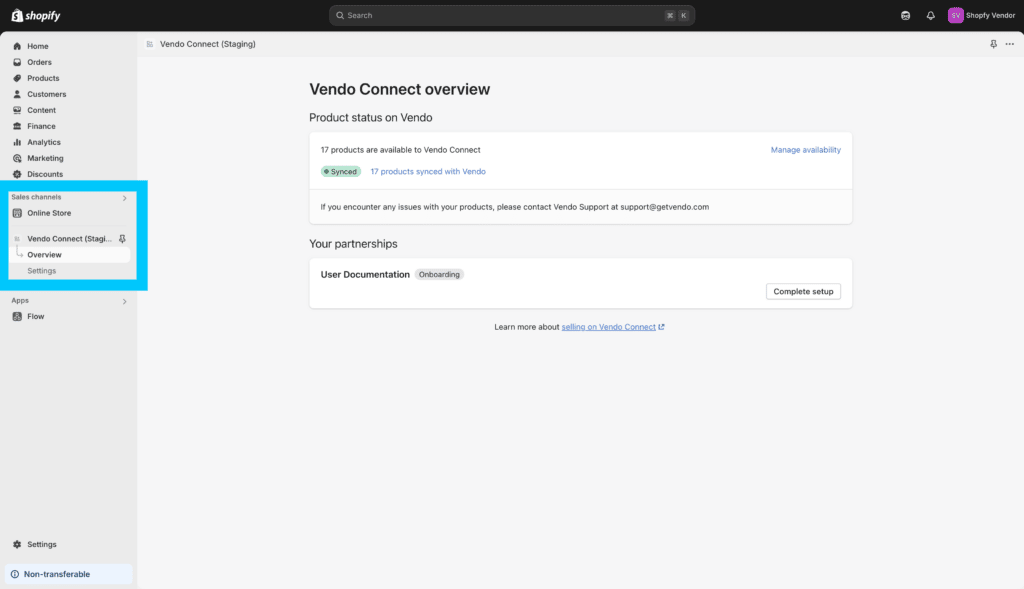Viewport: 1024px width, 589px height.
Task: Expand the Sales channels section
Action: [125, 198]
